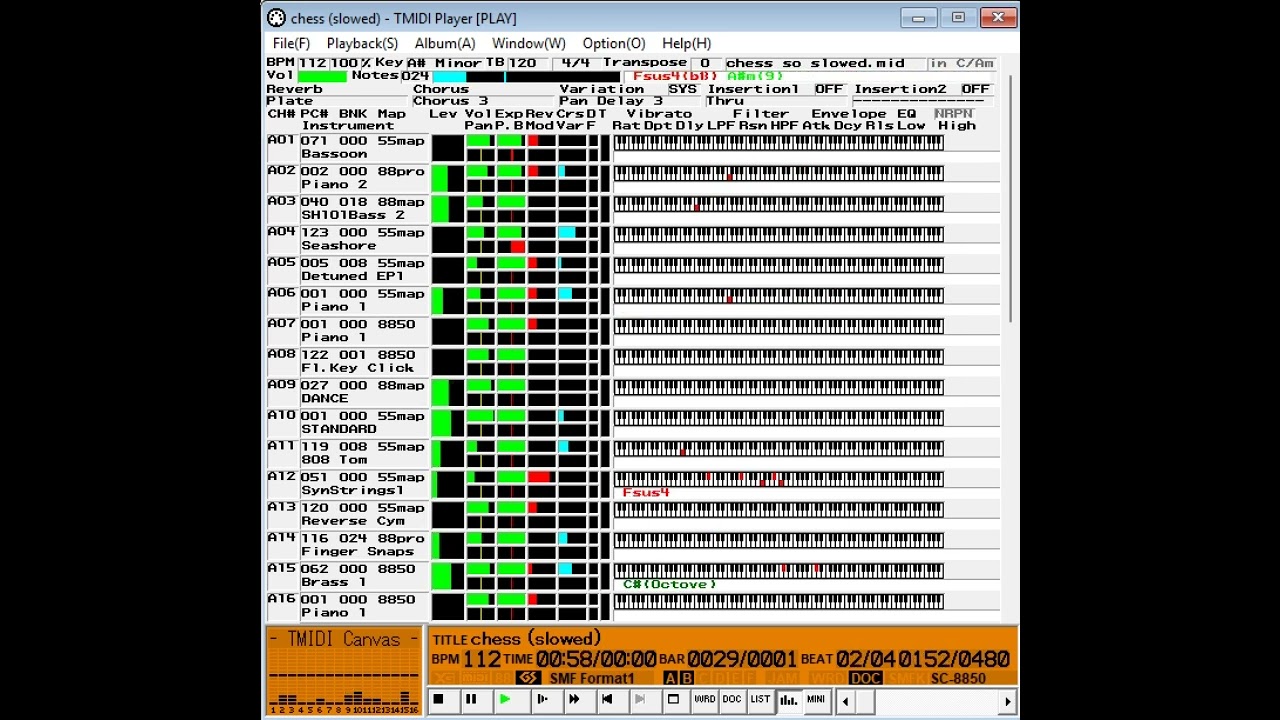Click the Notes polyphony meter bar
Screen dimensions: 1280x720
click(525, 76)
